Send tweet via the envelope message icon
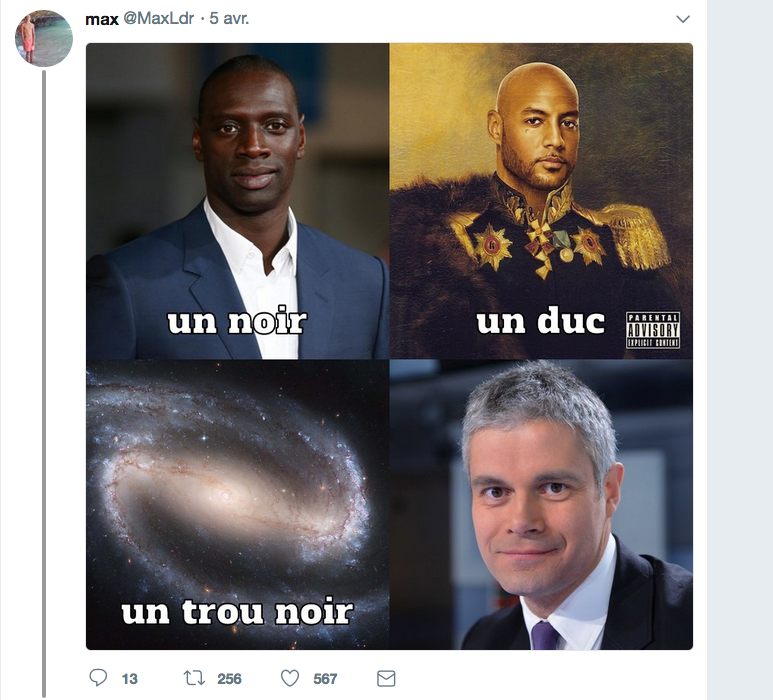Screen dimensions: 773x700 click(386, 679)
